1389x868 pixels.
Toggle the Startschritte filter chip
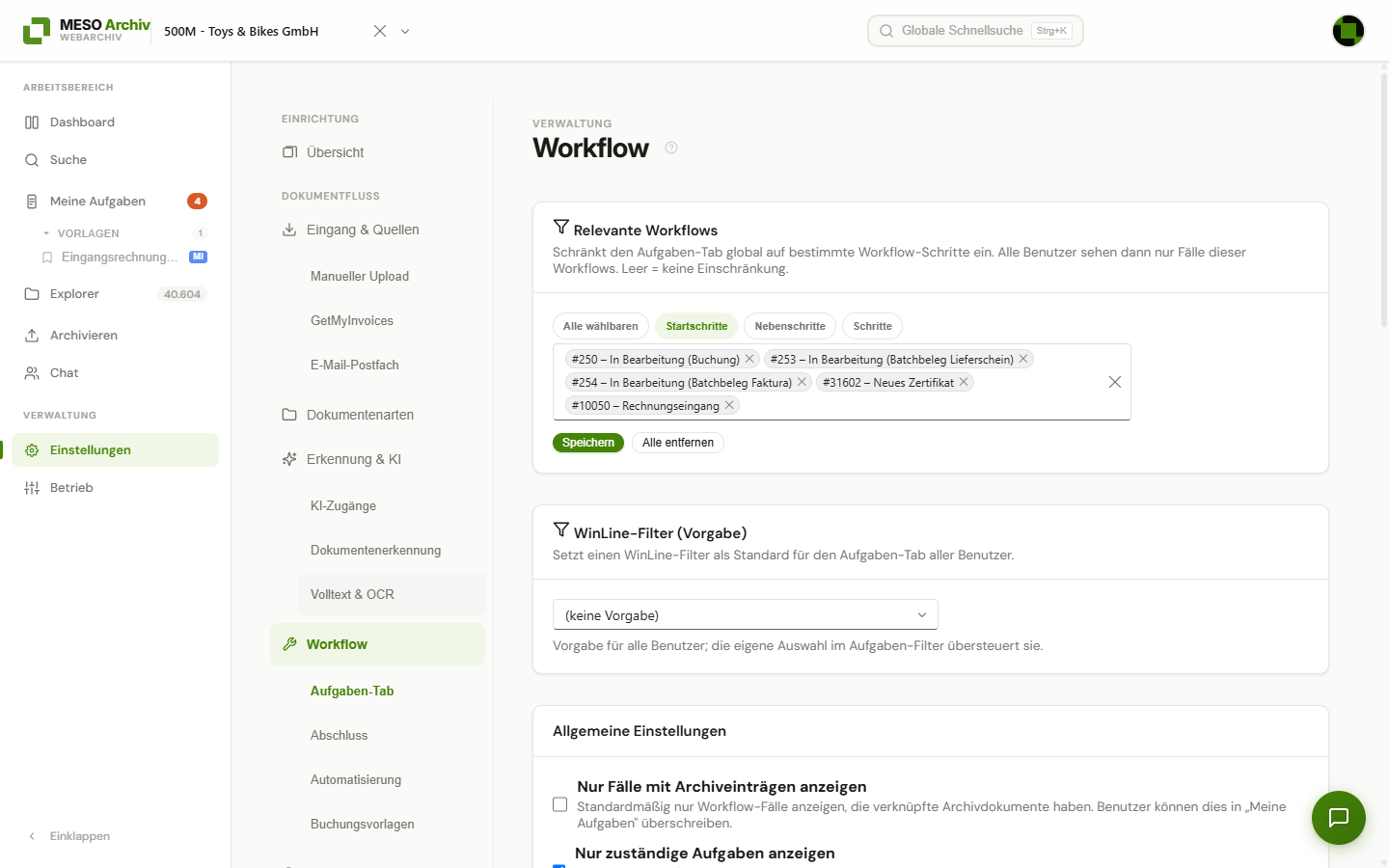click(x=696, y=326)
